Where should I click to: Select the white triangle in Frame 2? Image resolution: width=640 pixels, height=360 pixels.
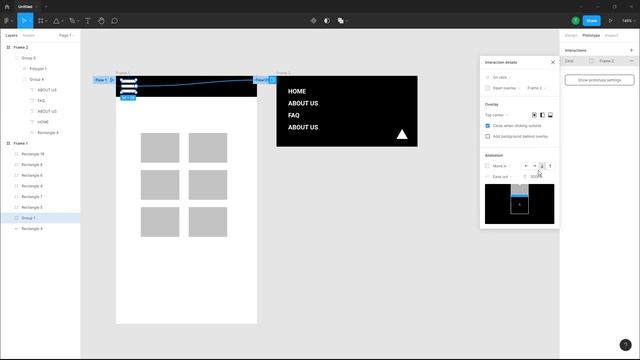pos(402,135)
